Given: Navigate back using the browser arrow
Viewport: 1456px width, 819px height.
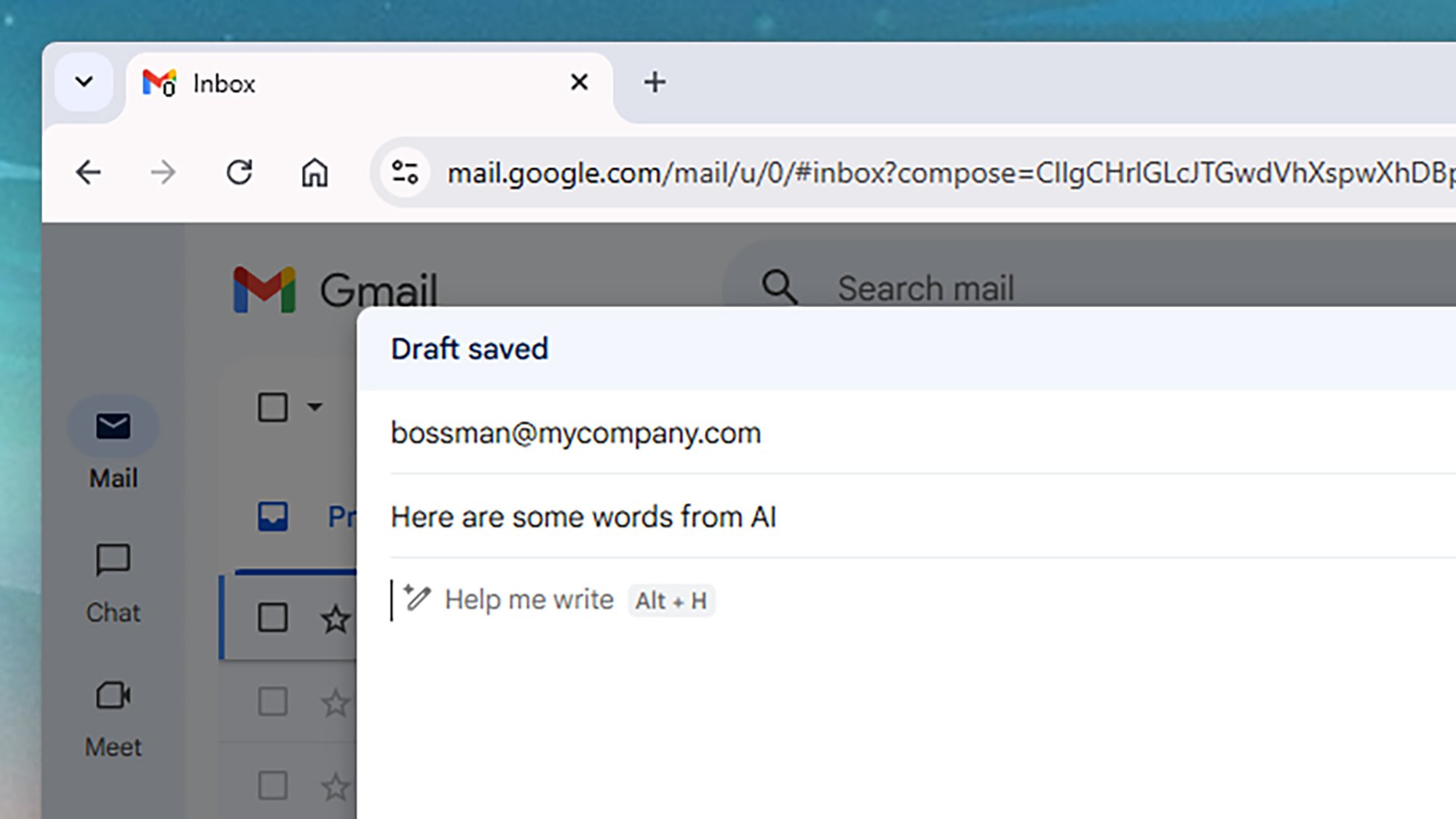Looking at the screenshot, I should click(x=89, y=173).
